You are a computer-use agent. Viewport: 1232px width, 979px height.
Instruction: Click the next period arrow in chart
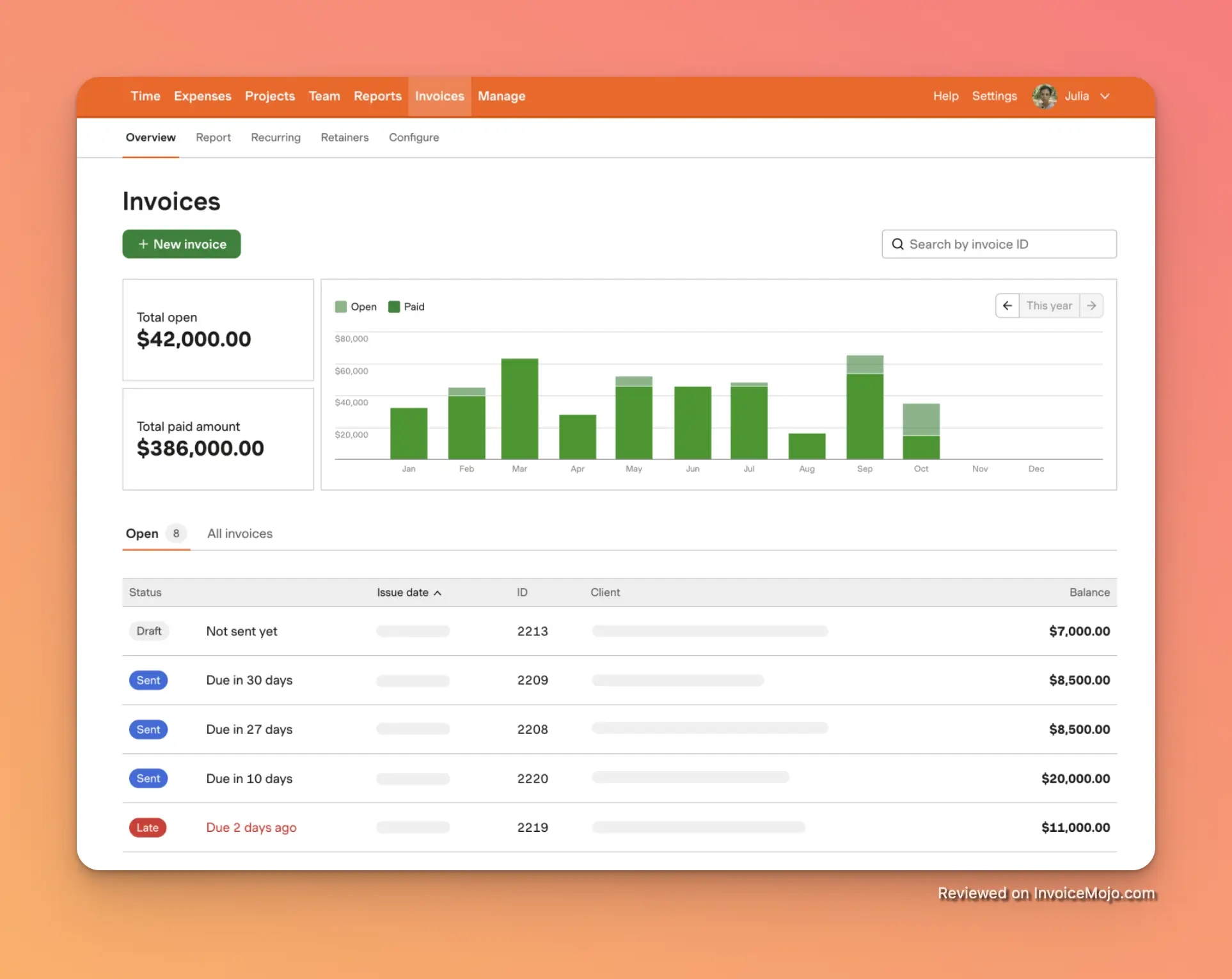tap(1091, 306)
